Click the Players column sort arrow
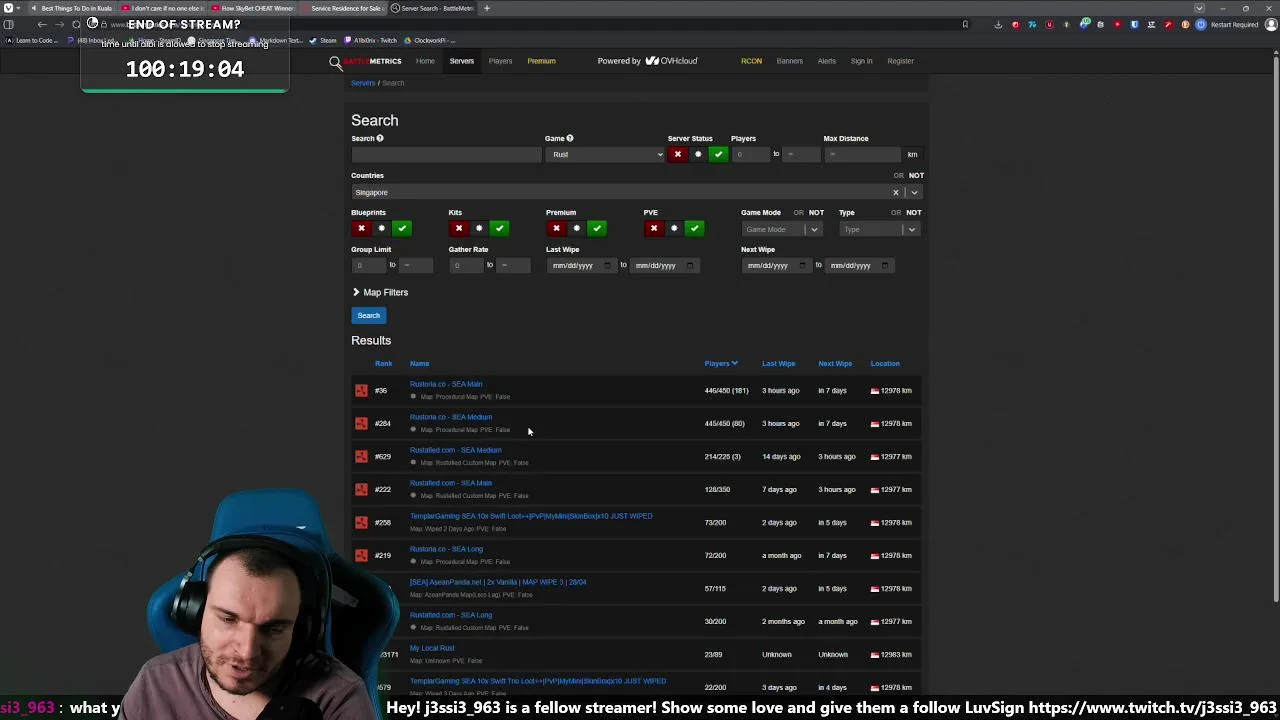Image resolution: width=1280 pixels, height=720 pixels. (x=735, y=364)
